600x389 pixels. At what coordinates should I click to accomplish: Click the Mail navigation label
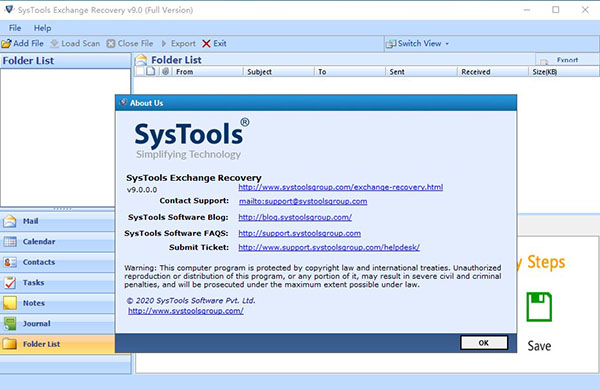tap(30, 221)
